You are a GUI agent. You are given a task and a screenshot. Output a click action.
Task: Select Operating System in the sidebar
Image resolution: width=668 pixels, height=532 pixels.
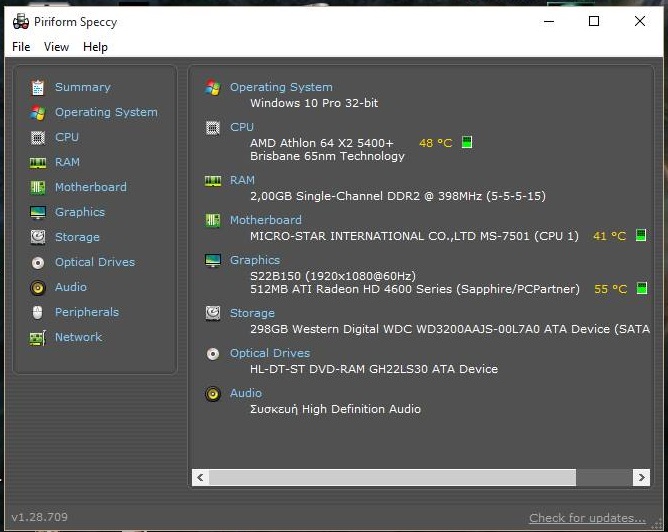pos(106,112)
